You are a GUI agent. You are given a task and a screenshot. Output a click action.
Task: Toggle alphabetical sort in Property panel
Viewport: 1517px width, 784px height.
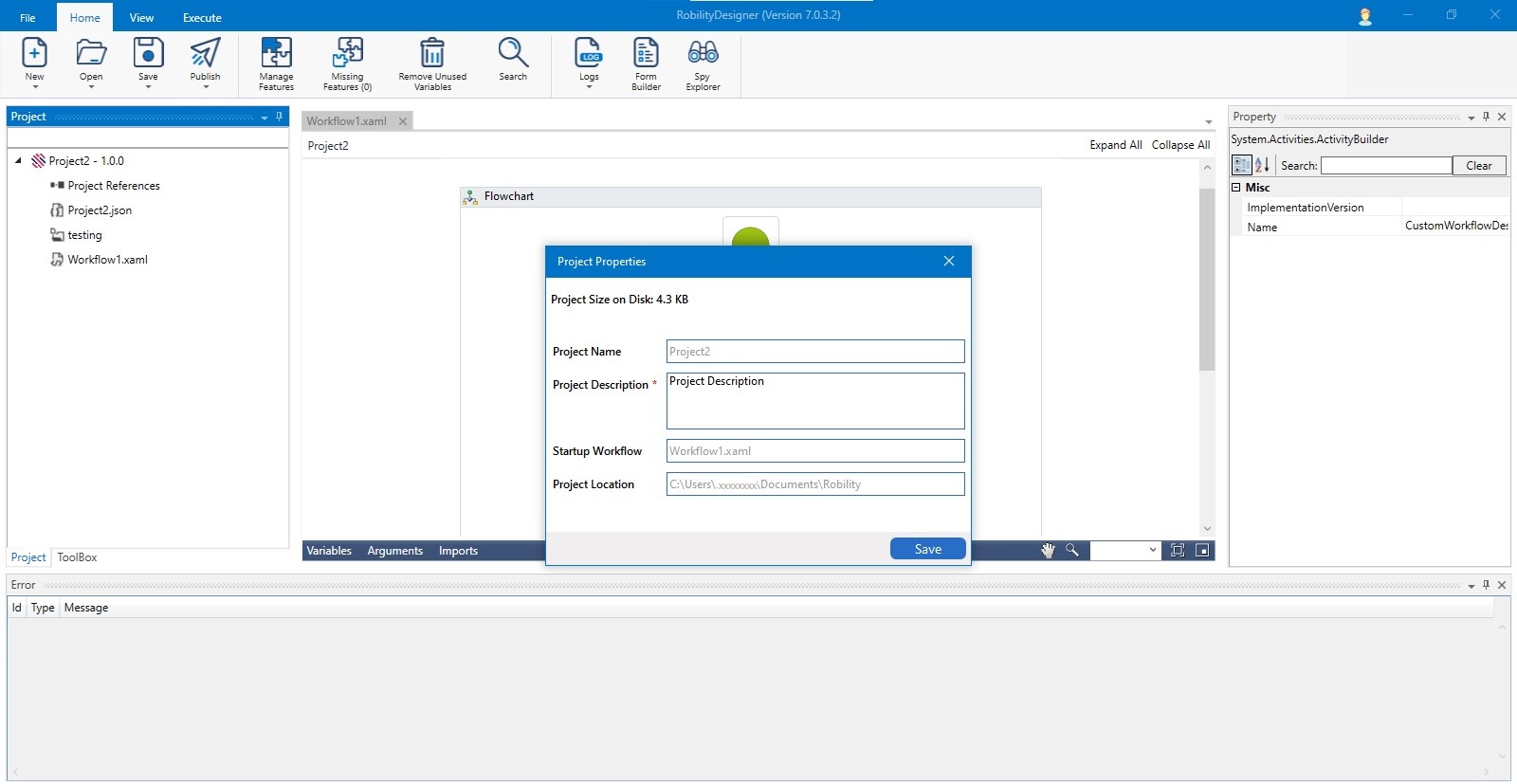click(1262, 165)
